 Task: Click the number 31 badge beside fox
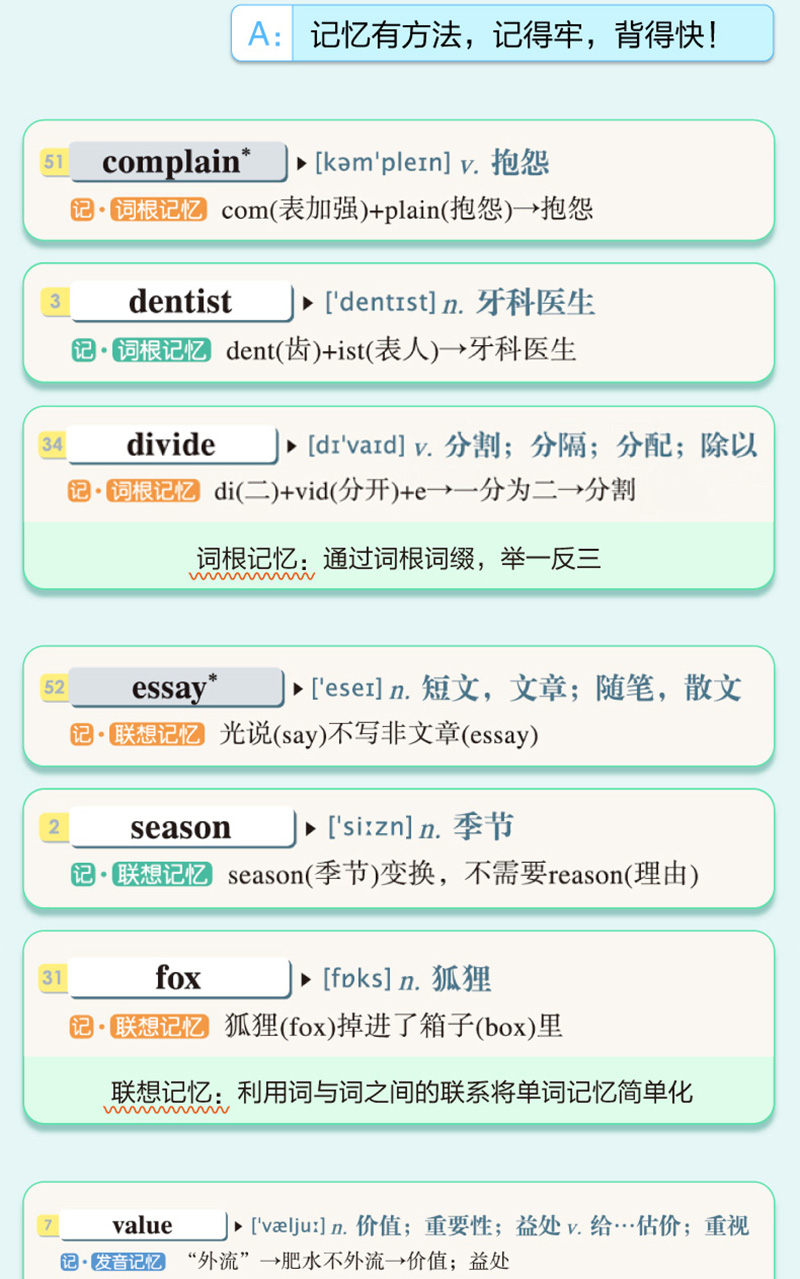tap(53, 977)
